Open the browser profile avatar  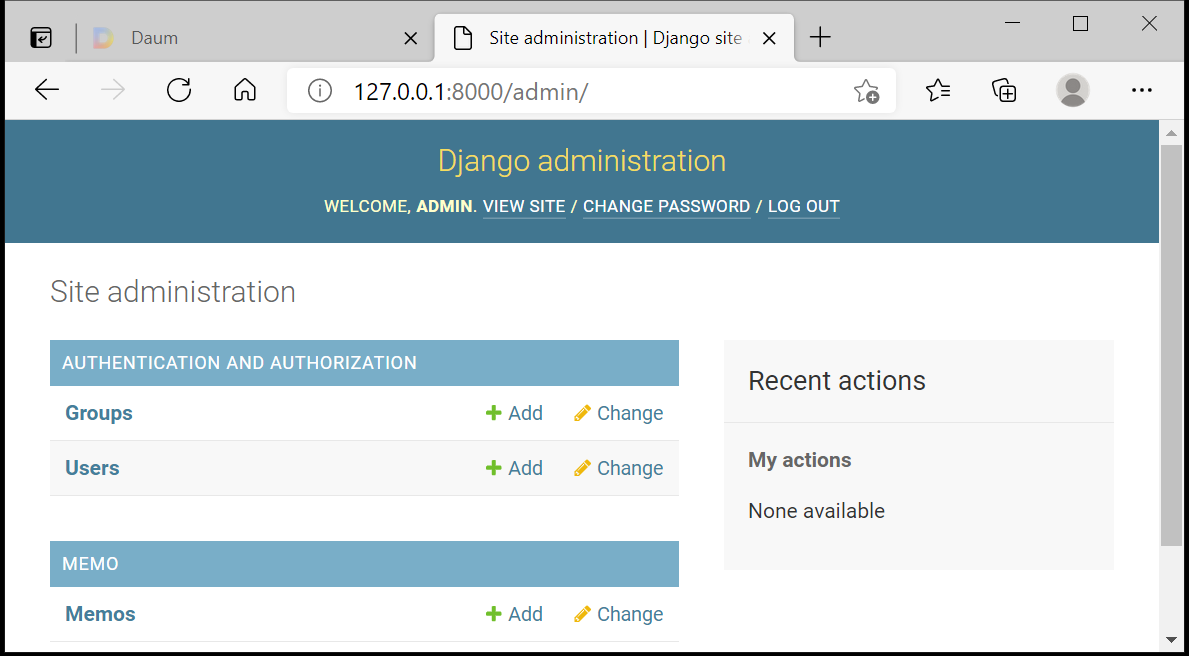[1072, 90]
